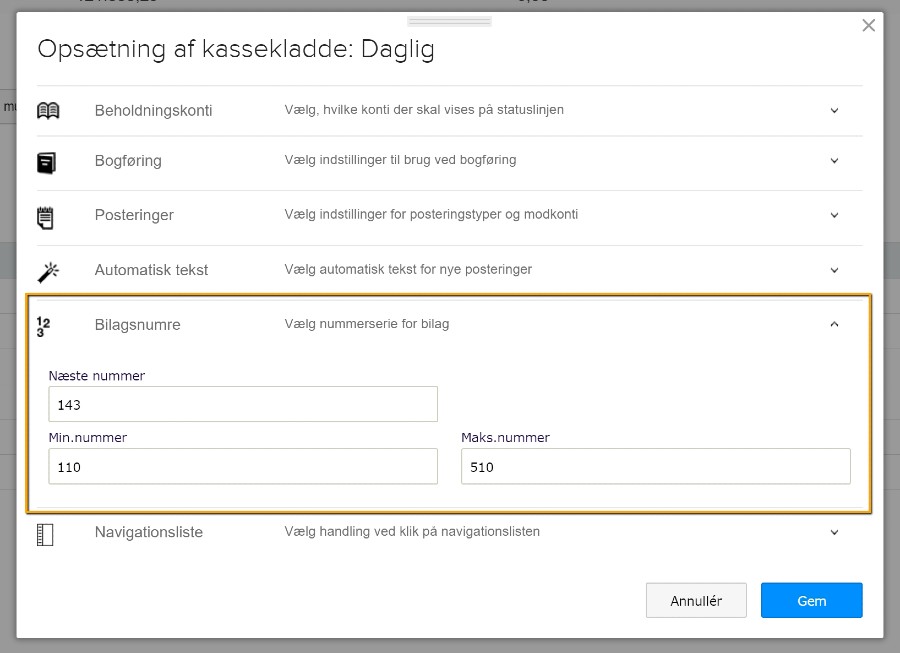Click in the Min.nummer input field
Image resolution: width=900 pixels, height=653 pixels.
pos(243,466)
